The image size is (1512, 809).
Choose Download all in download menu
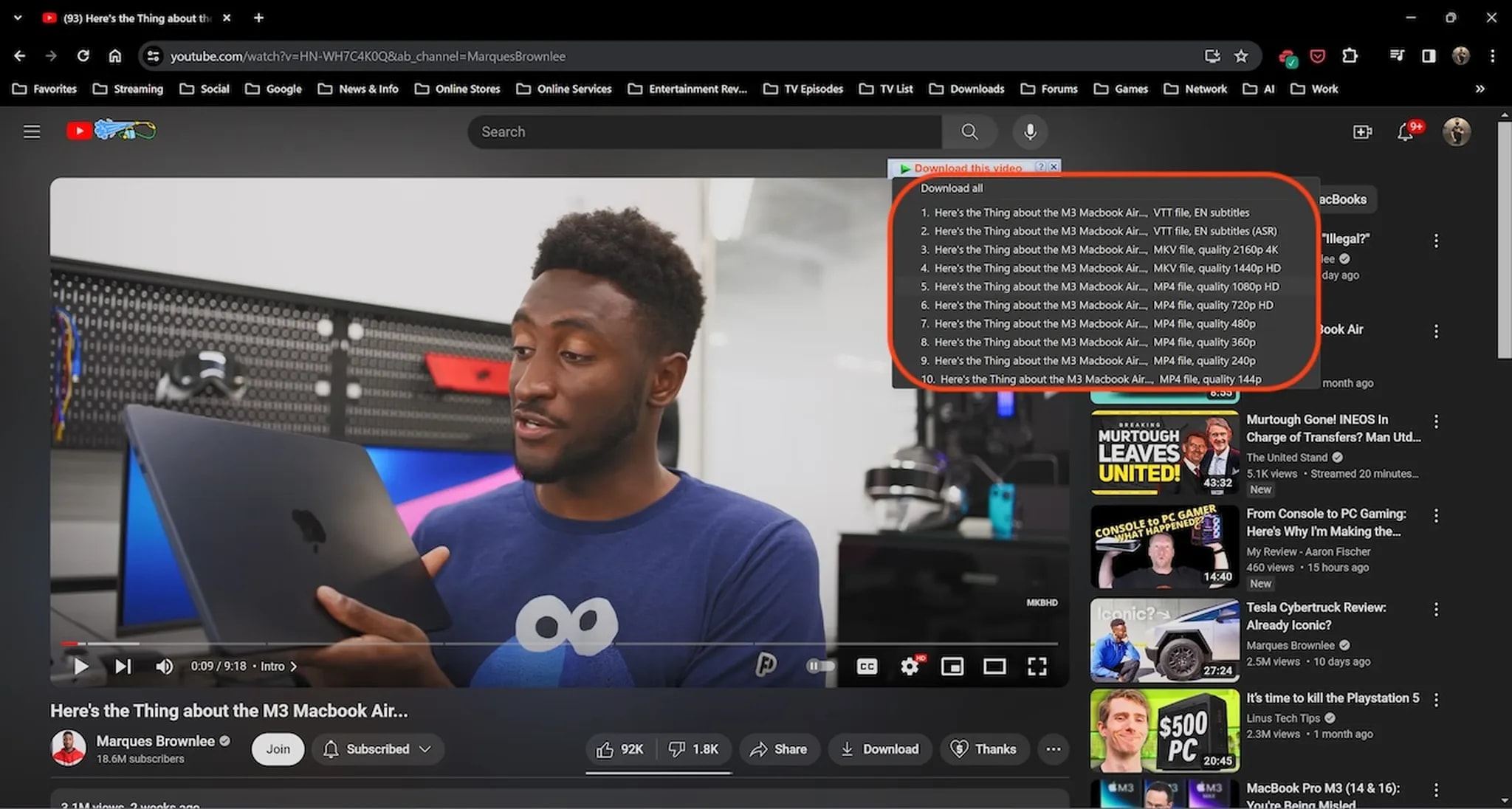(x=952, y=188)
